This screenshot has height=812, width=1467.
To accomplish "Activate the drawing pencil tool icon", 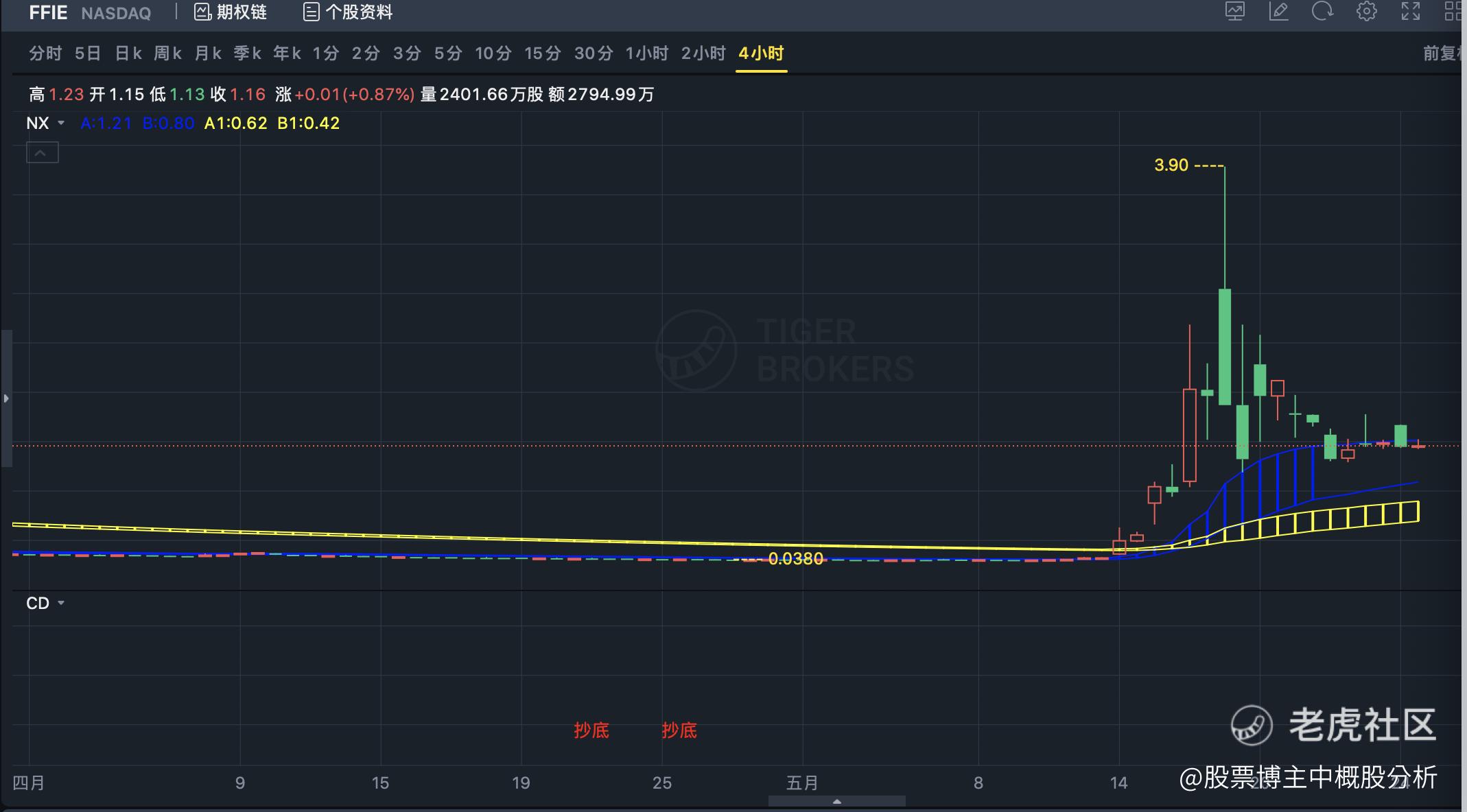I will pyautogui.click(x=1279, y=12).
